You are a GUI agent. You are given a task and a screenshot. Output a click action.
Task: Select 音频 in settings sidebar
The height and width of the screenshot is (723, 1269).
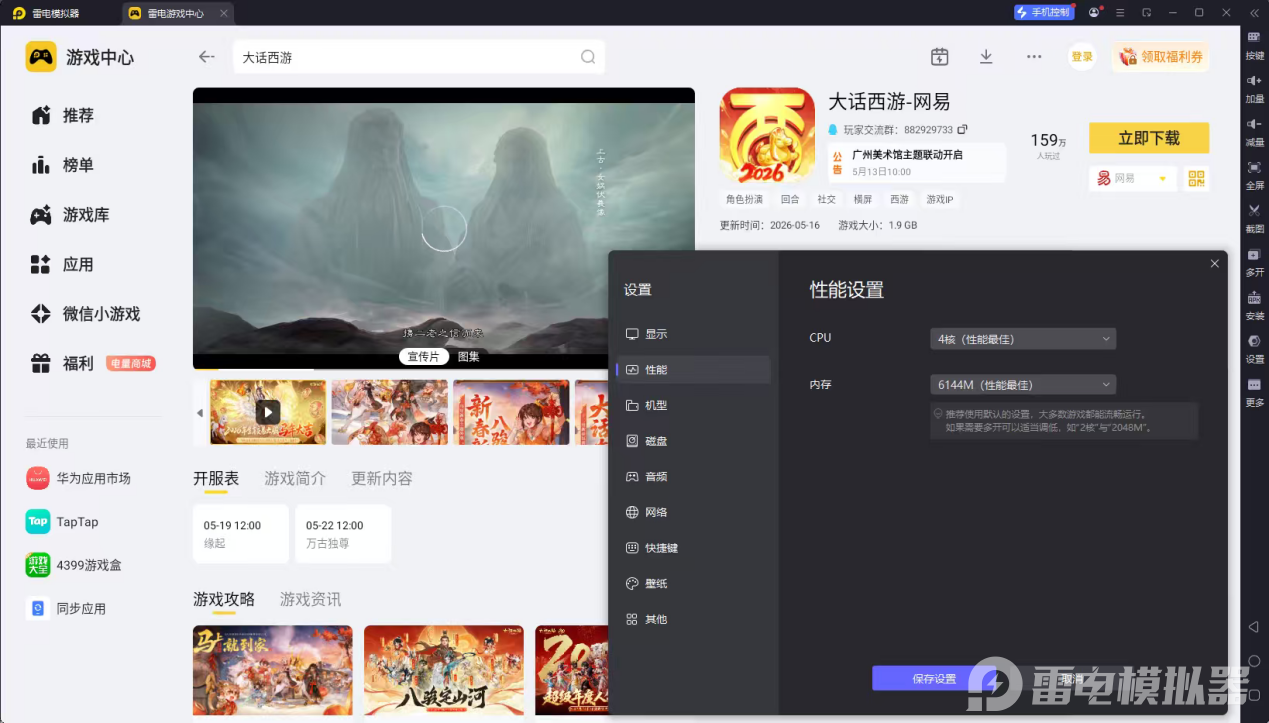693,477
